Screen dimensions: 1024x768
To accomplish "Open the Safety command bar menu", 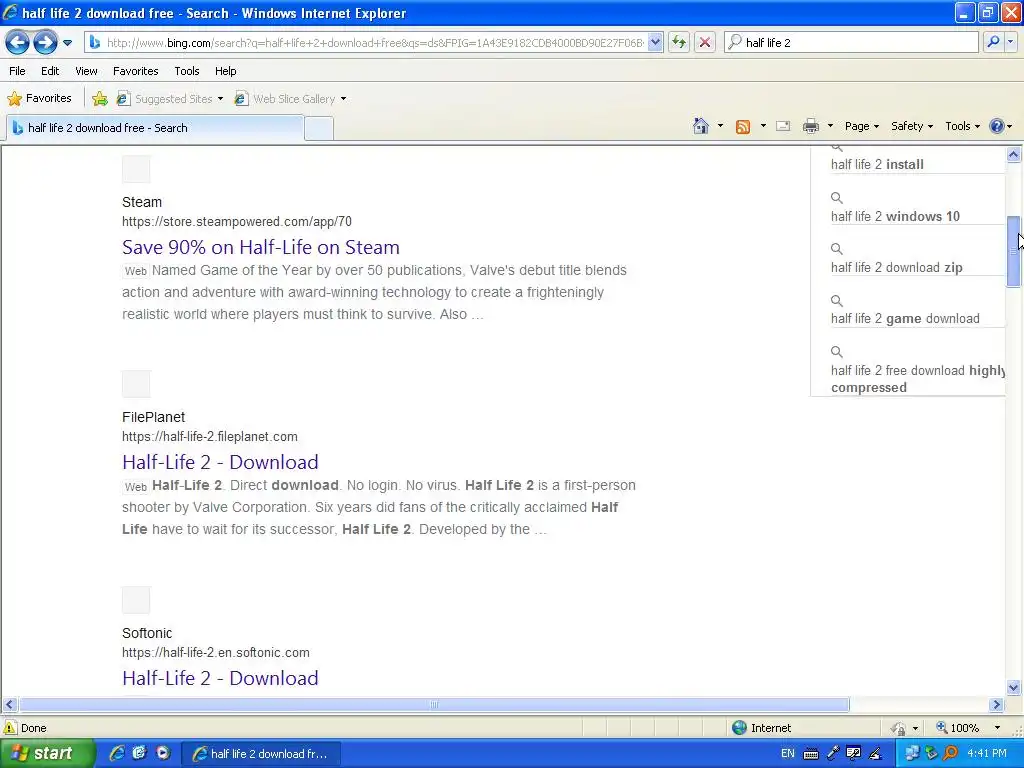I will coord(912,126).
